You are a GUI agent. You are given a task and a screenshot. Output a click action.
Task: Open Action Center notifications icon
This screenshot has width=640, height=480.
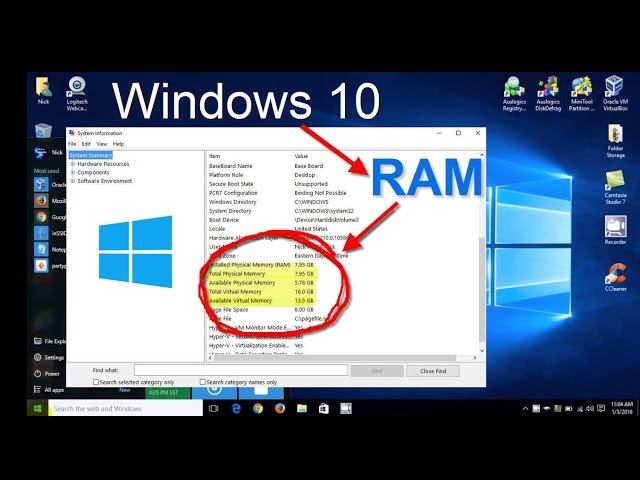tap(601, 408)
